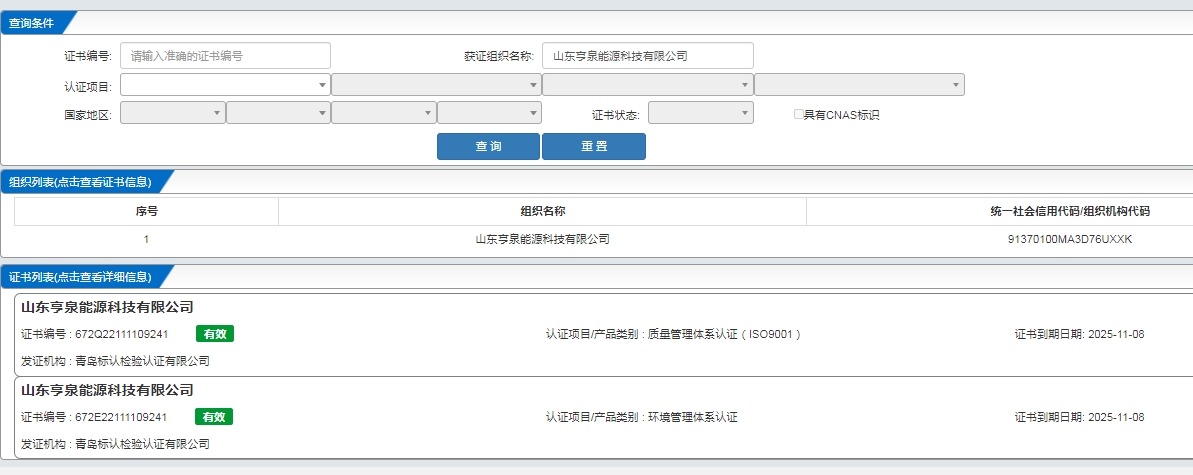Click the 组织名称 column header

click(542, 212)
